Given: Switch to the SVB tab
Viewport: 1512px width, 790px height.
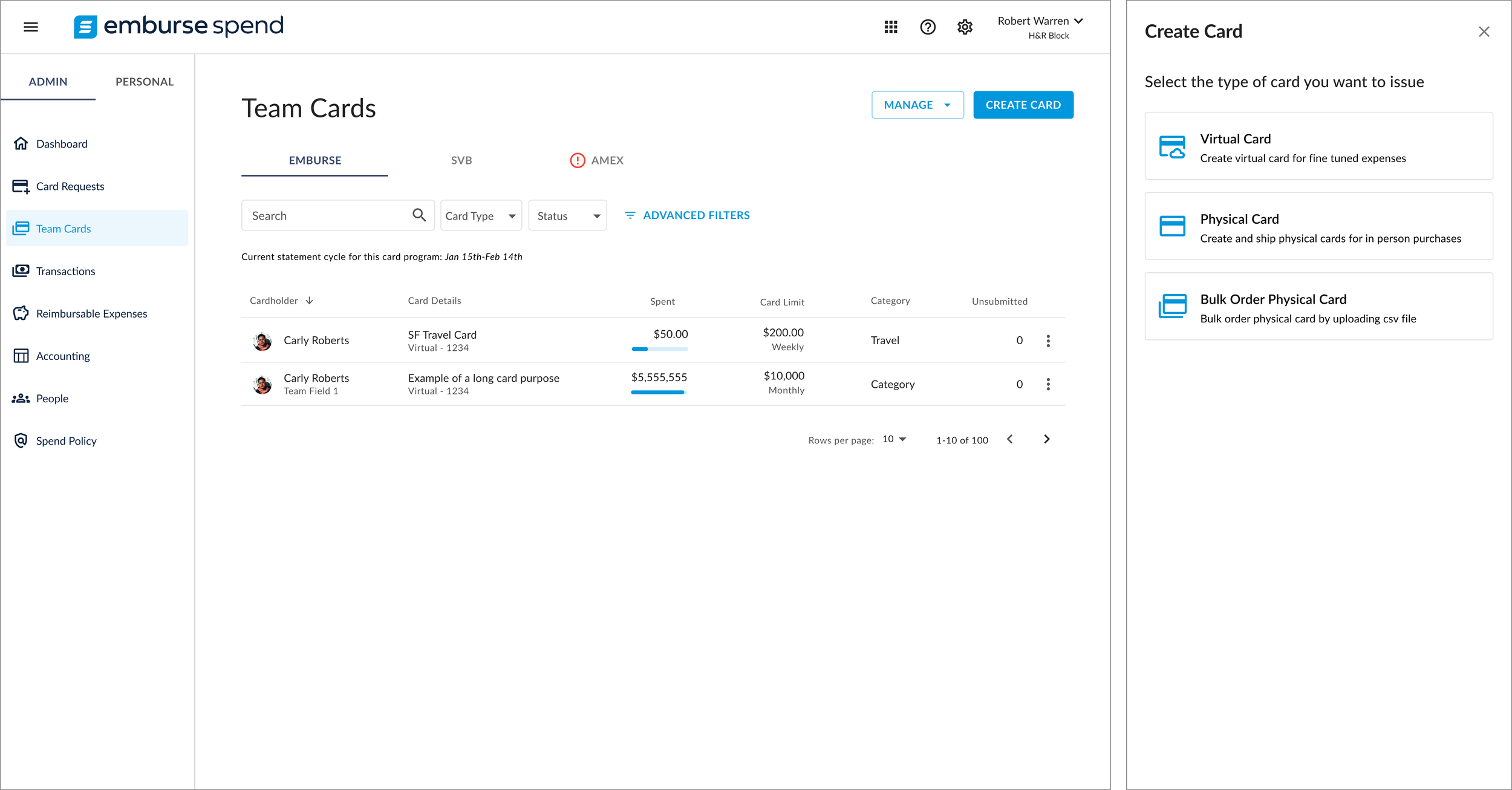Looking at the screenshot, I should click(461, 160).
